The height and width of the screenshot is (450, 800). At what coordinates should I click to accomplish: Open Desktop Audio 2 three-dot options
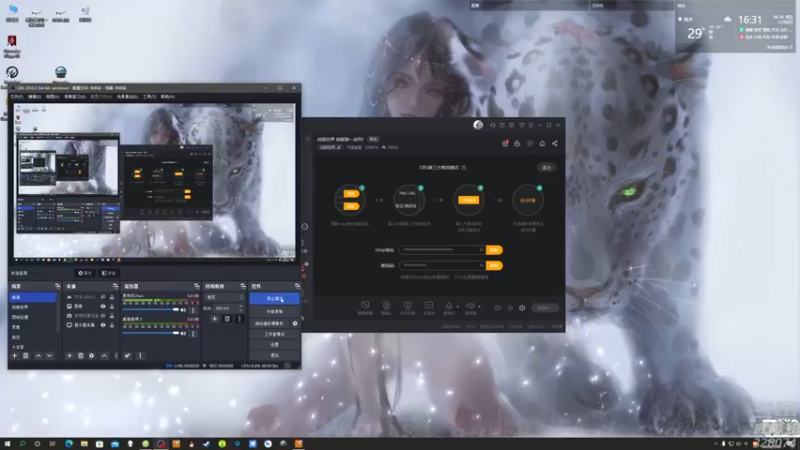coord(193,333)
